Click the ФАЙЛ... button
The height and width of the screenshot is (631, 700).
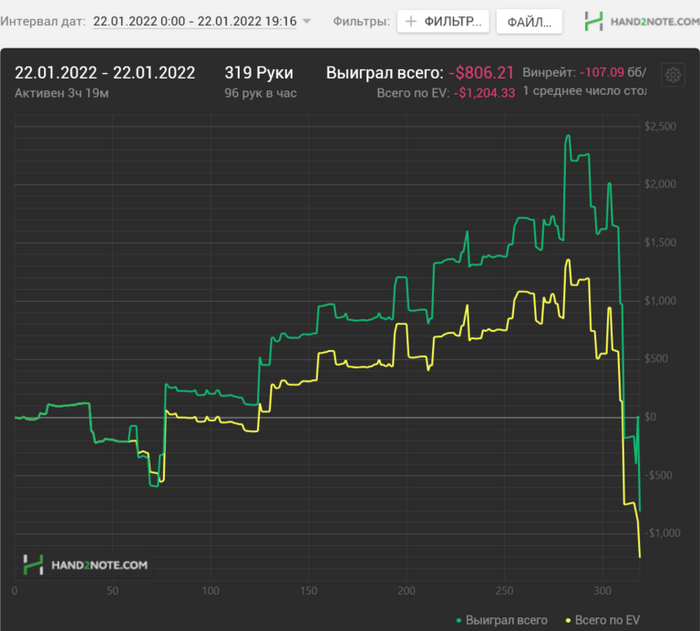pyautogui.click(x=529, y=21)
